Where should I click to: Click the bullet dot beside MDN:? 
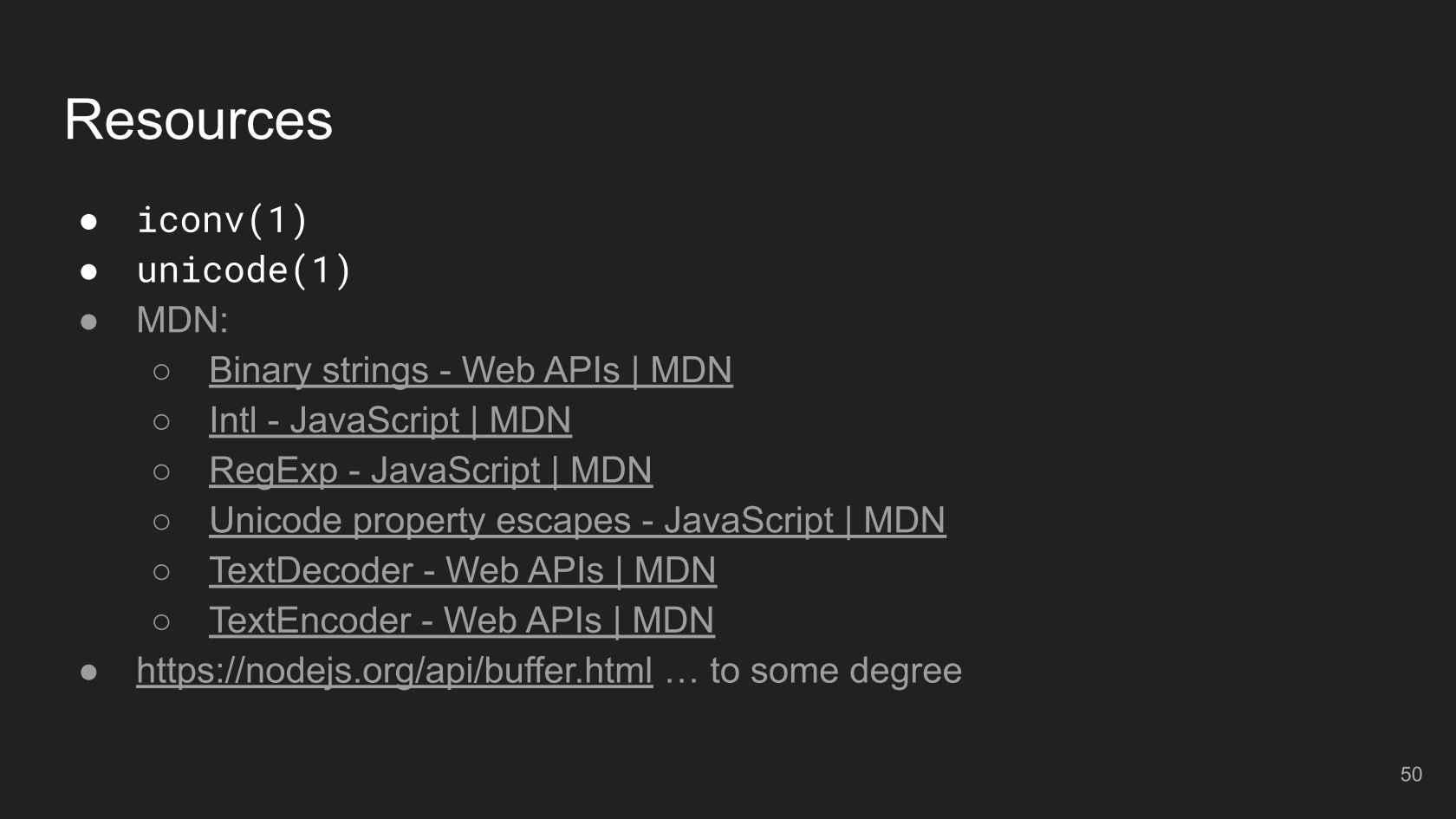[88, 322]
